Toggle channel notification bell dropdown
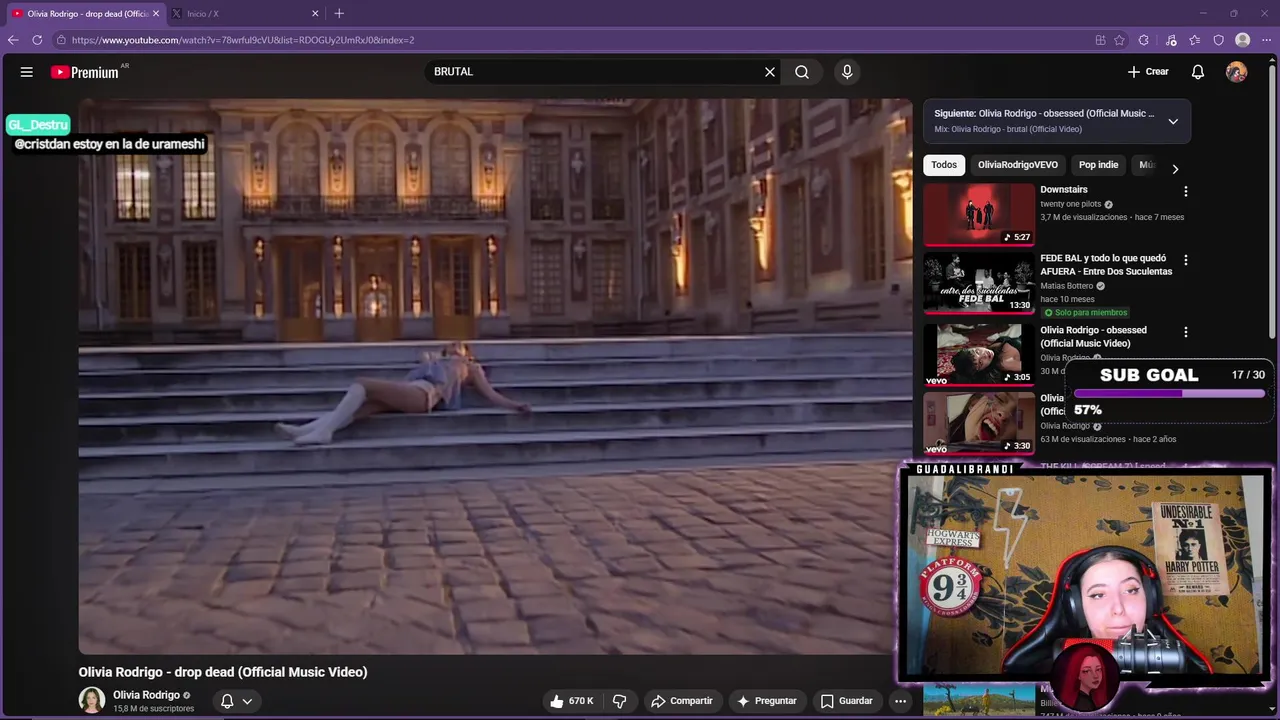This screenshot has width=1280, height=720. click(x=237, y=701)
